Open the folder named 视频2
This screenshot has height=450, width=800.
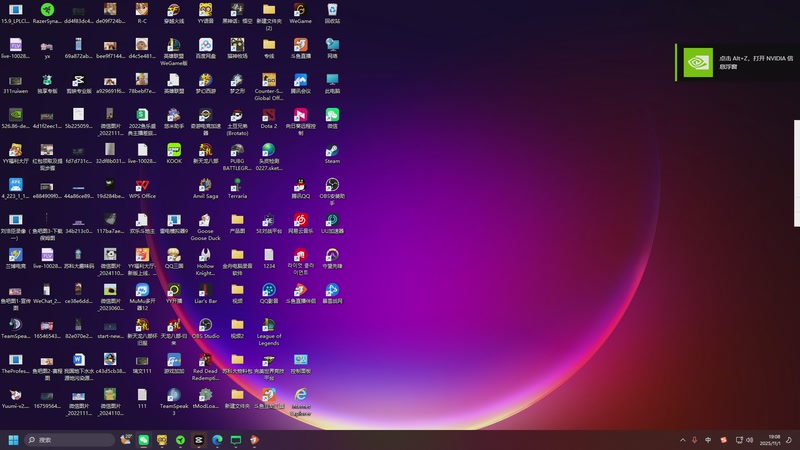coord(237,329)
